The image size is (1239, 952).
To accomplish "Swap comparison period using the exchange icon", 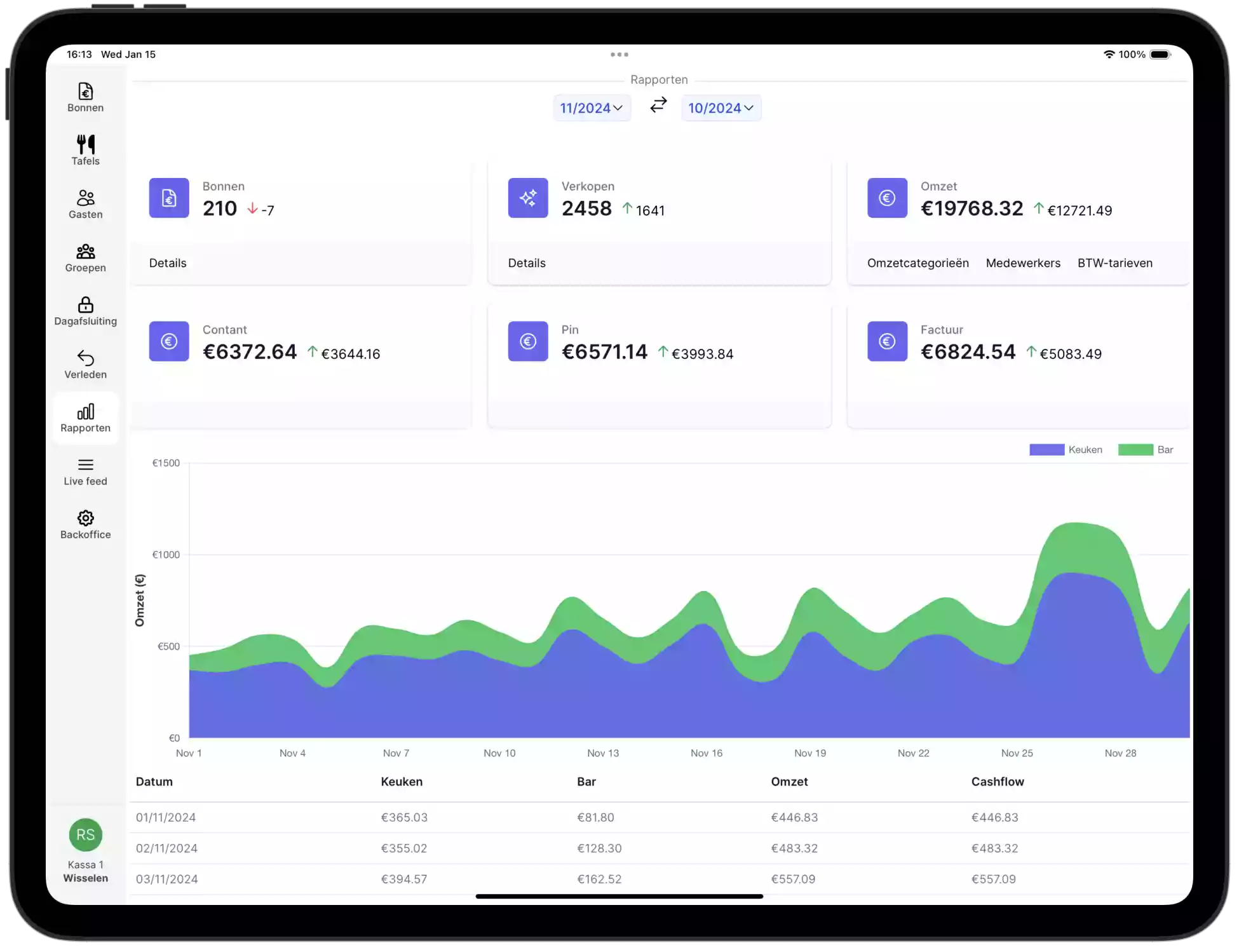I will click(x=658, y=107).
